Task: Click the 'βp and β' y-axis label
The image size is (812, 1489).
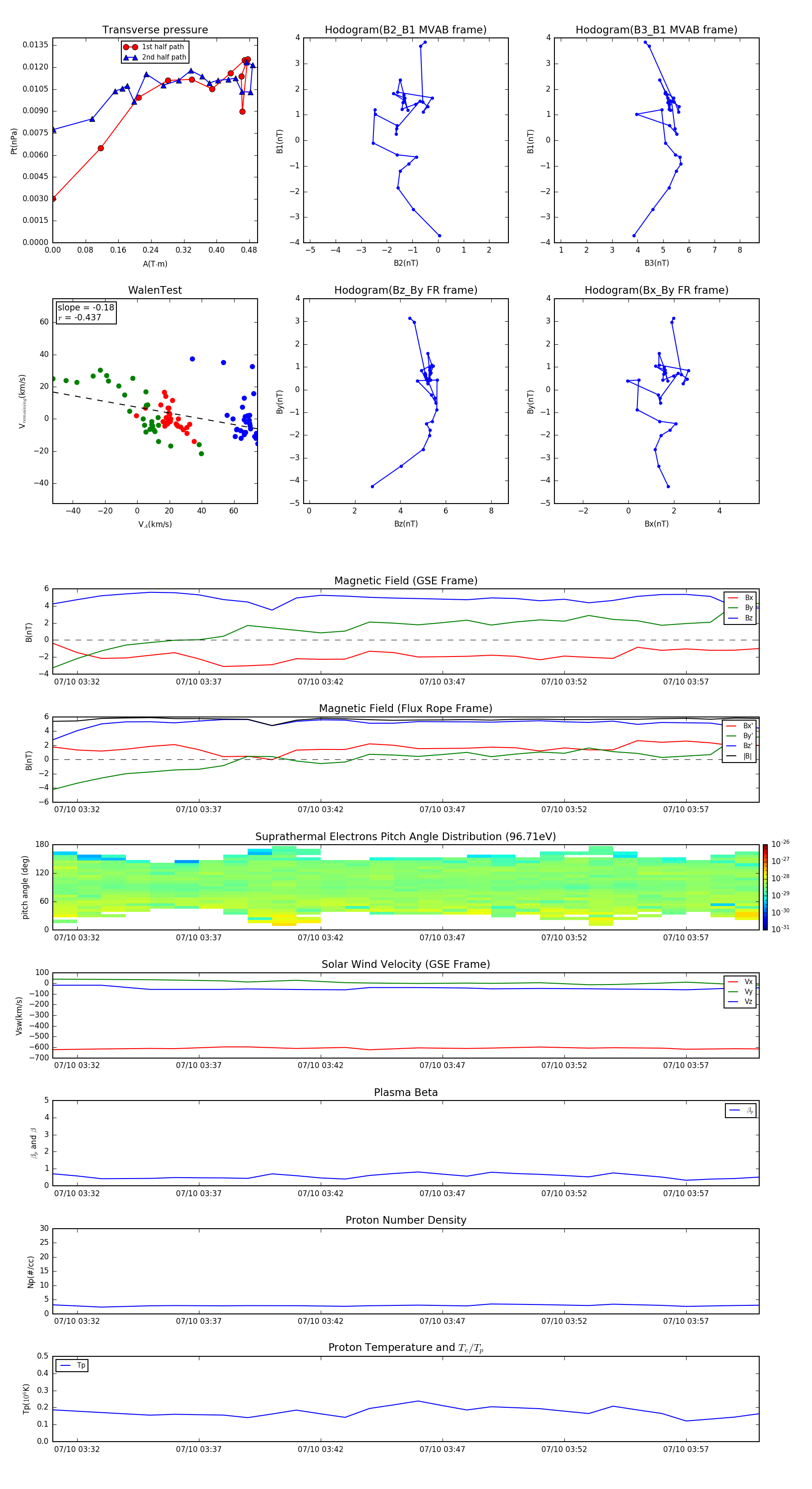Action: (x=33, y=1143)
